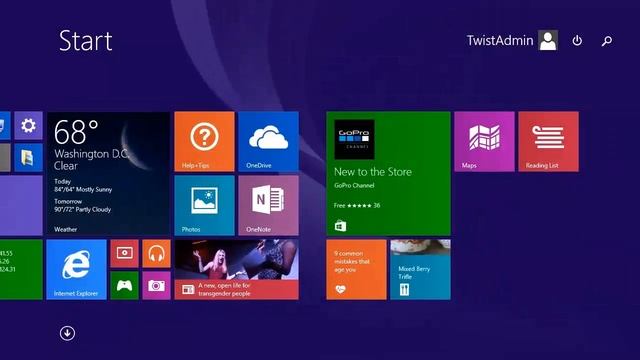Click the power options button
The height and width of the screenshot is (360, 640).
coord(577,40)
